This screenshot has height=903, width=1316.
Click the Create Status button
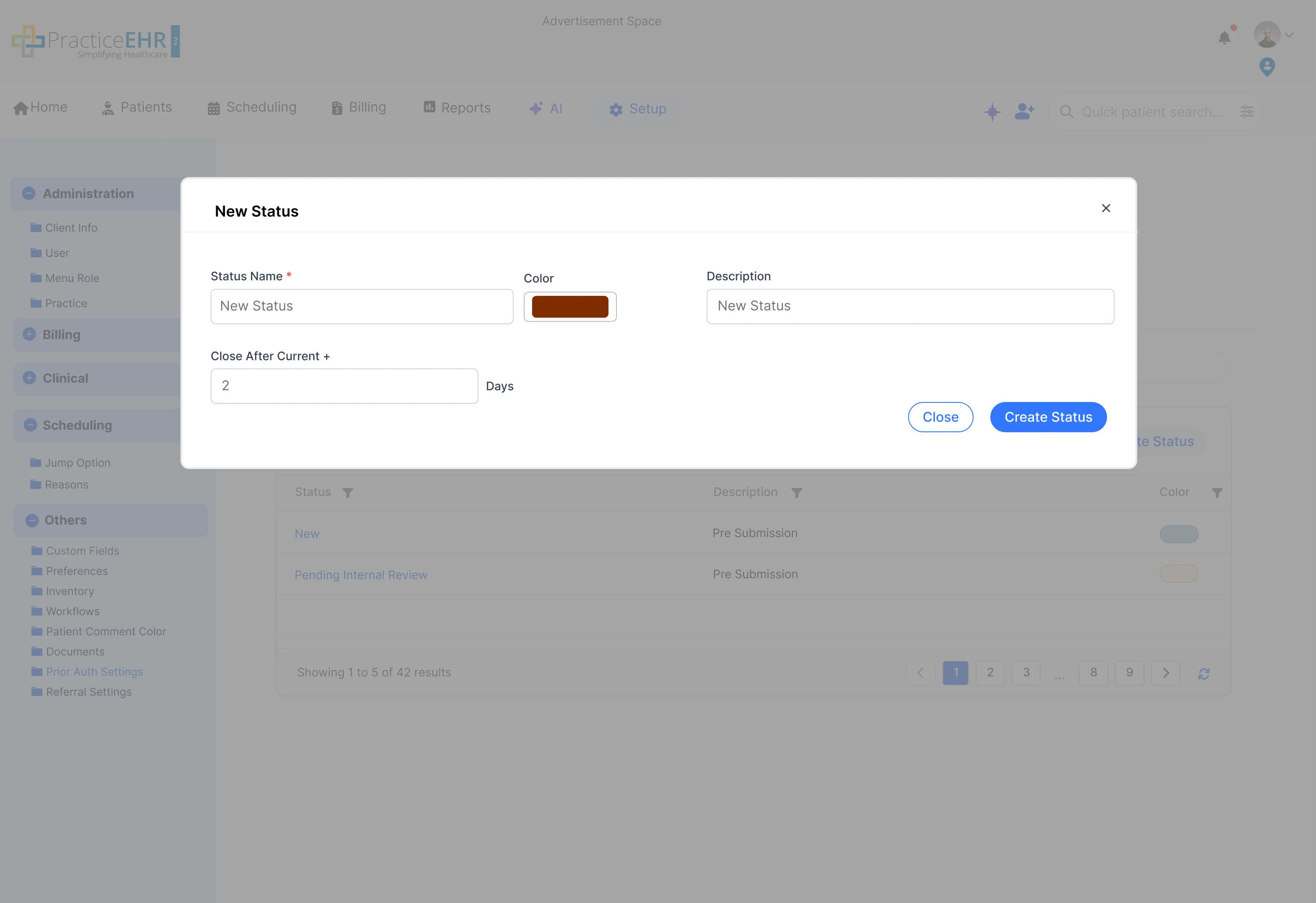point(1047,417)
